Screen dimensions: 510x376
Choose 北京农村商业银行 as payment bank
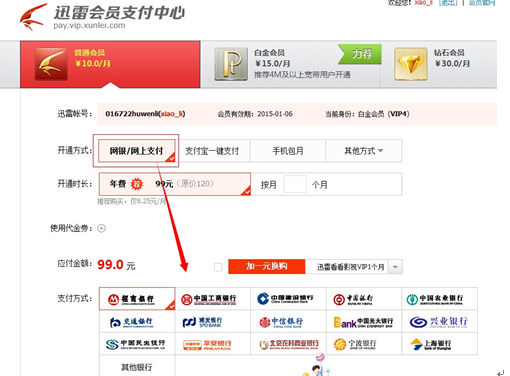[x=288, y=344]
